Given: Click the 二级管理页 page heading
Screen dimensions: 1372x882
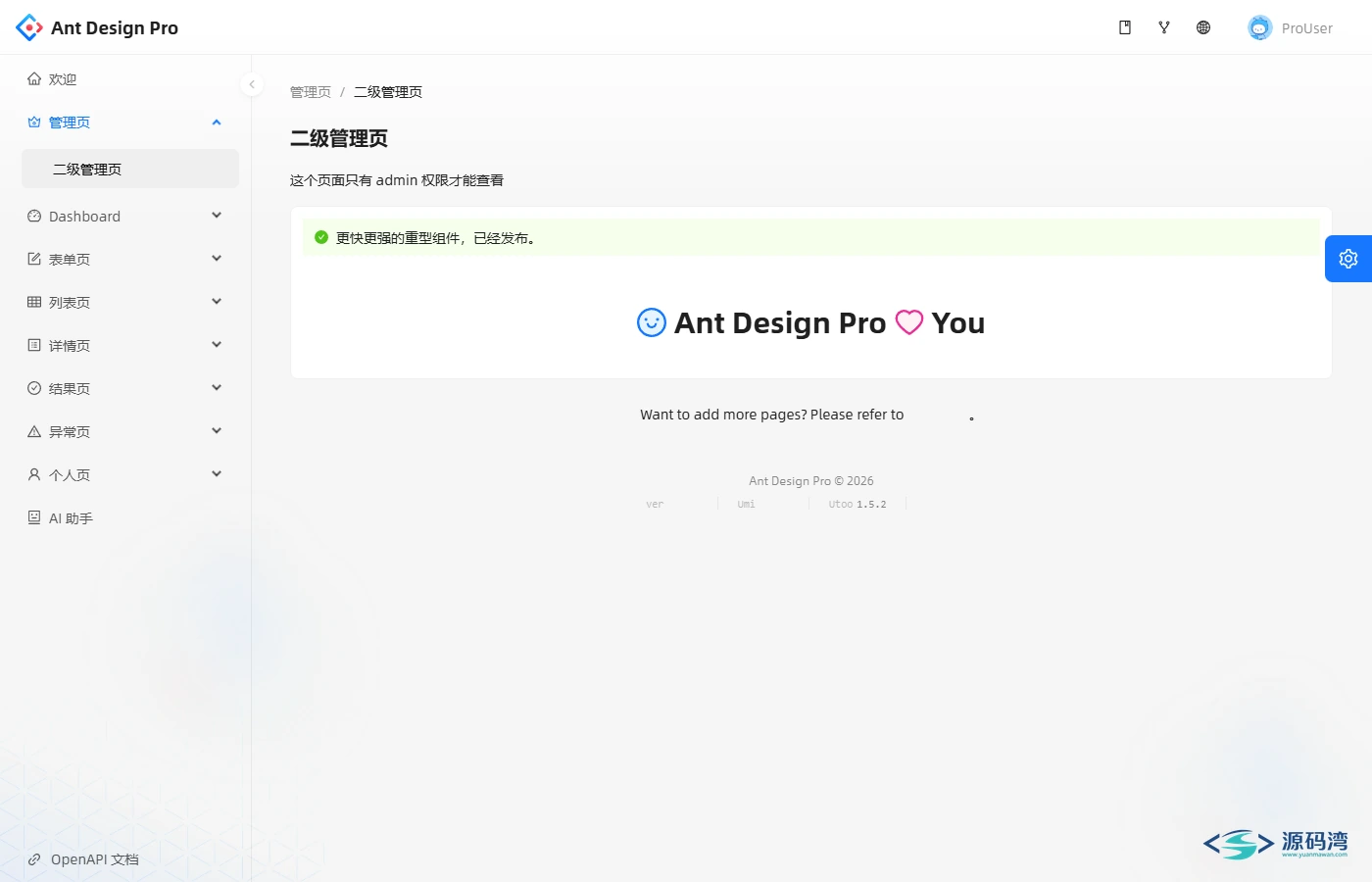Looking at the screenshot, I should tap(339, 138).
